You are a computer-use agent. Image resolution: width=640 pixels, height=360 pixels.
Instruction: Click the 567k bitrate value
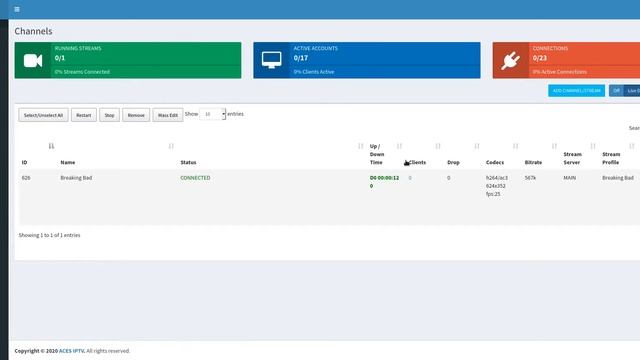[530, 178]
